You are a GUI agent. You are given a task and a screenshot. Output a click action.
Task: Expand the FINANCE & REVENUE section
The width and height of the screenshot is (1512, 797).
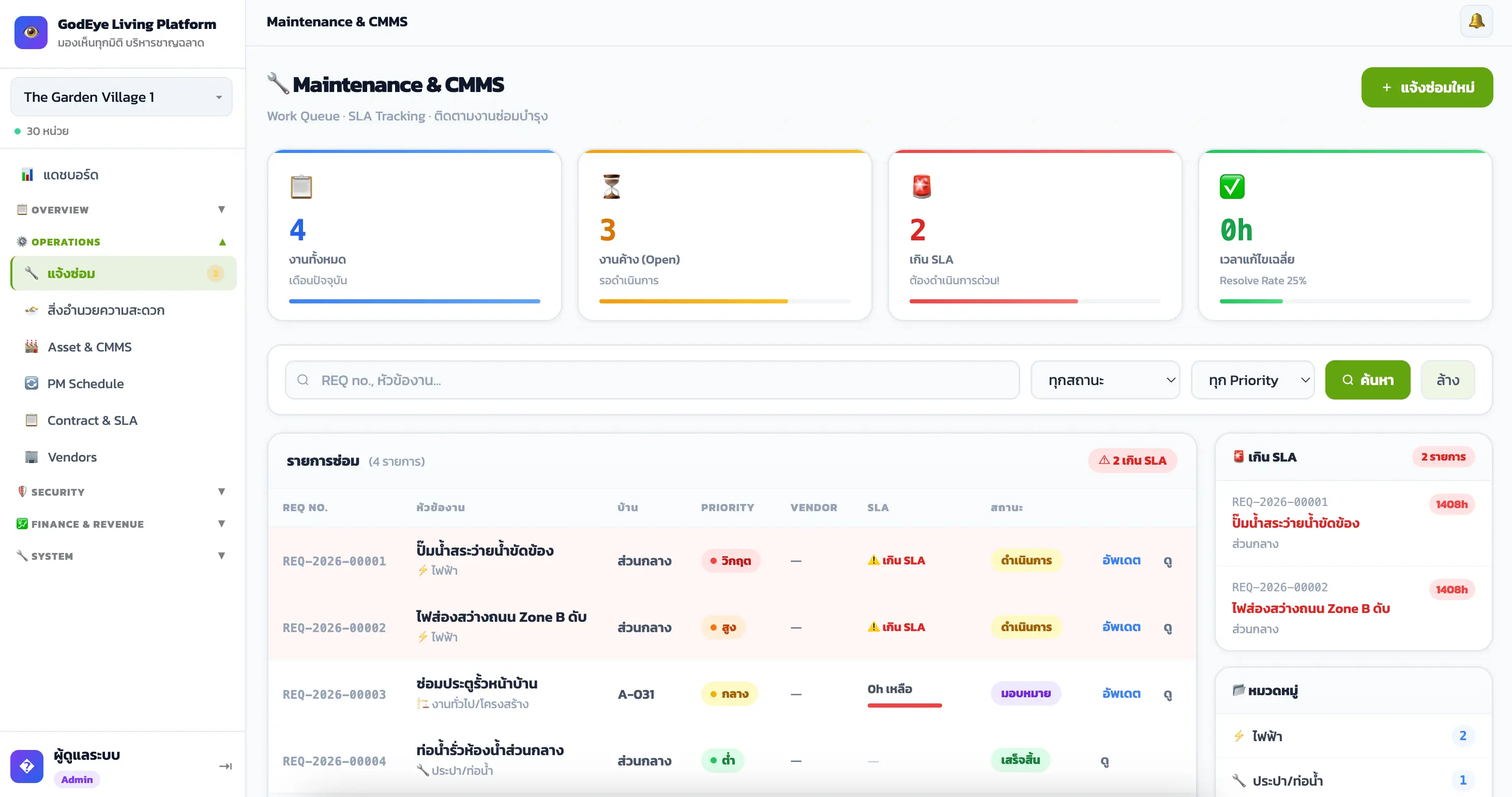[122, 524]
